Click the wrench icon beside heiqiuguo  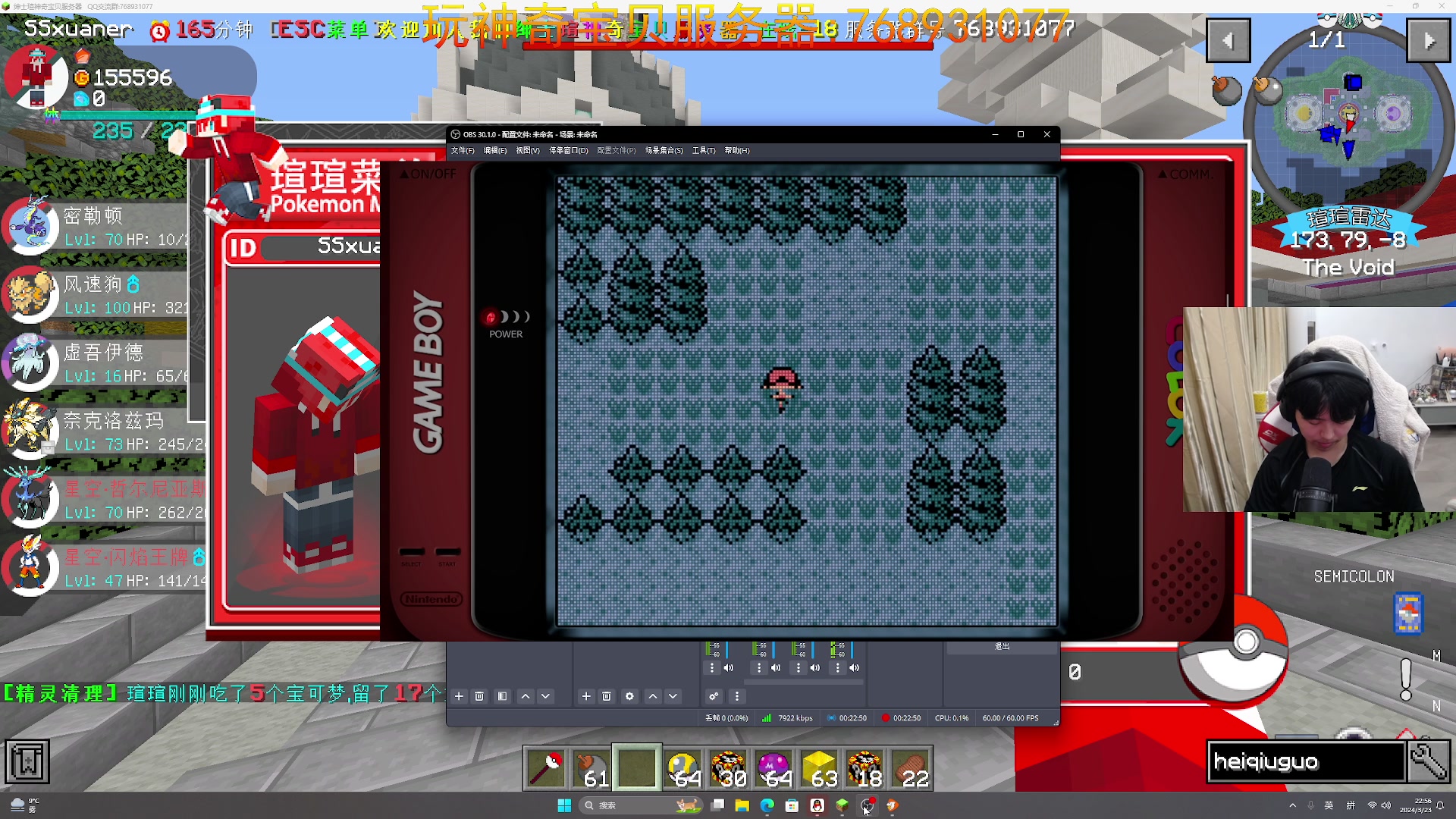tap(1428, 761)
